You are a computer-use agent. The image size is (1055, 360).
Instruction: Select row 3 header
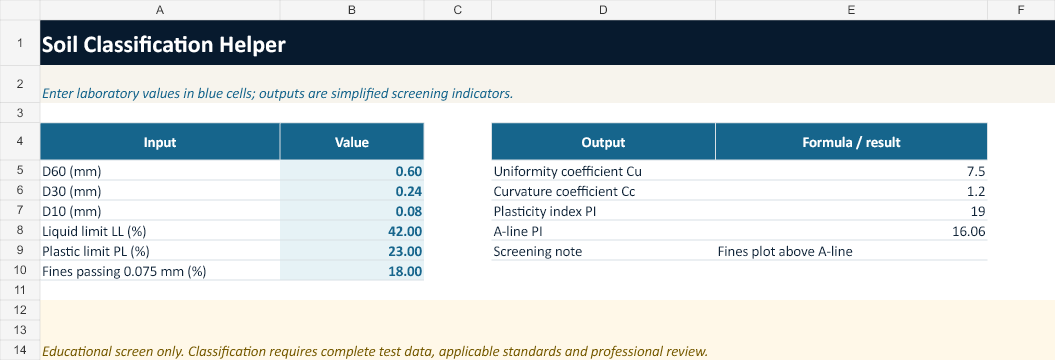[20, 112]
